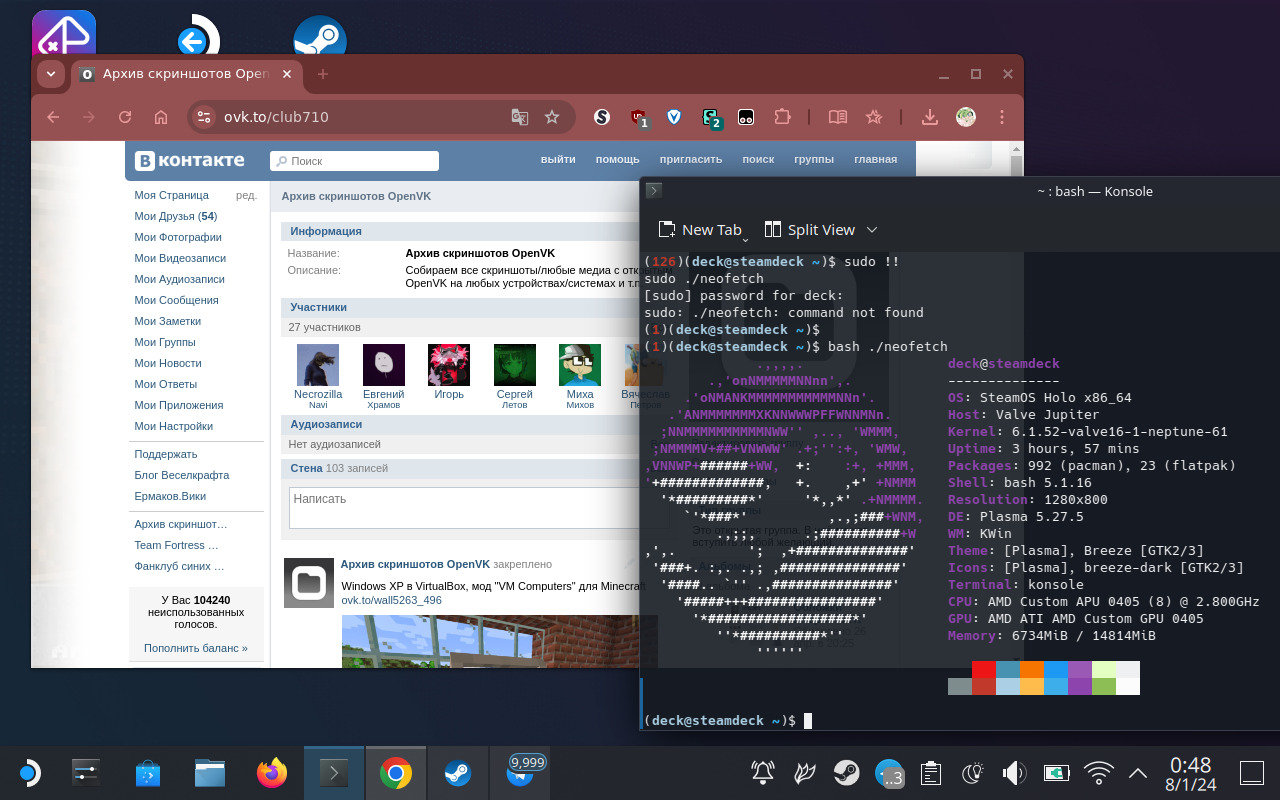Image resolution: width=1280 pixels, height=800 pixels.
Task: Open Игорь's member avatar
Action: (449, 365)
